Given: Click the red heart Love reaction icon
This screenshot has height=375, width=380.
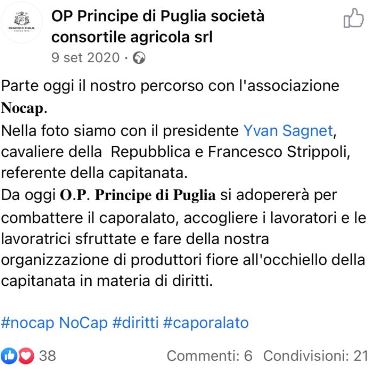Looking at the screenshot, I should point(26,356).
